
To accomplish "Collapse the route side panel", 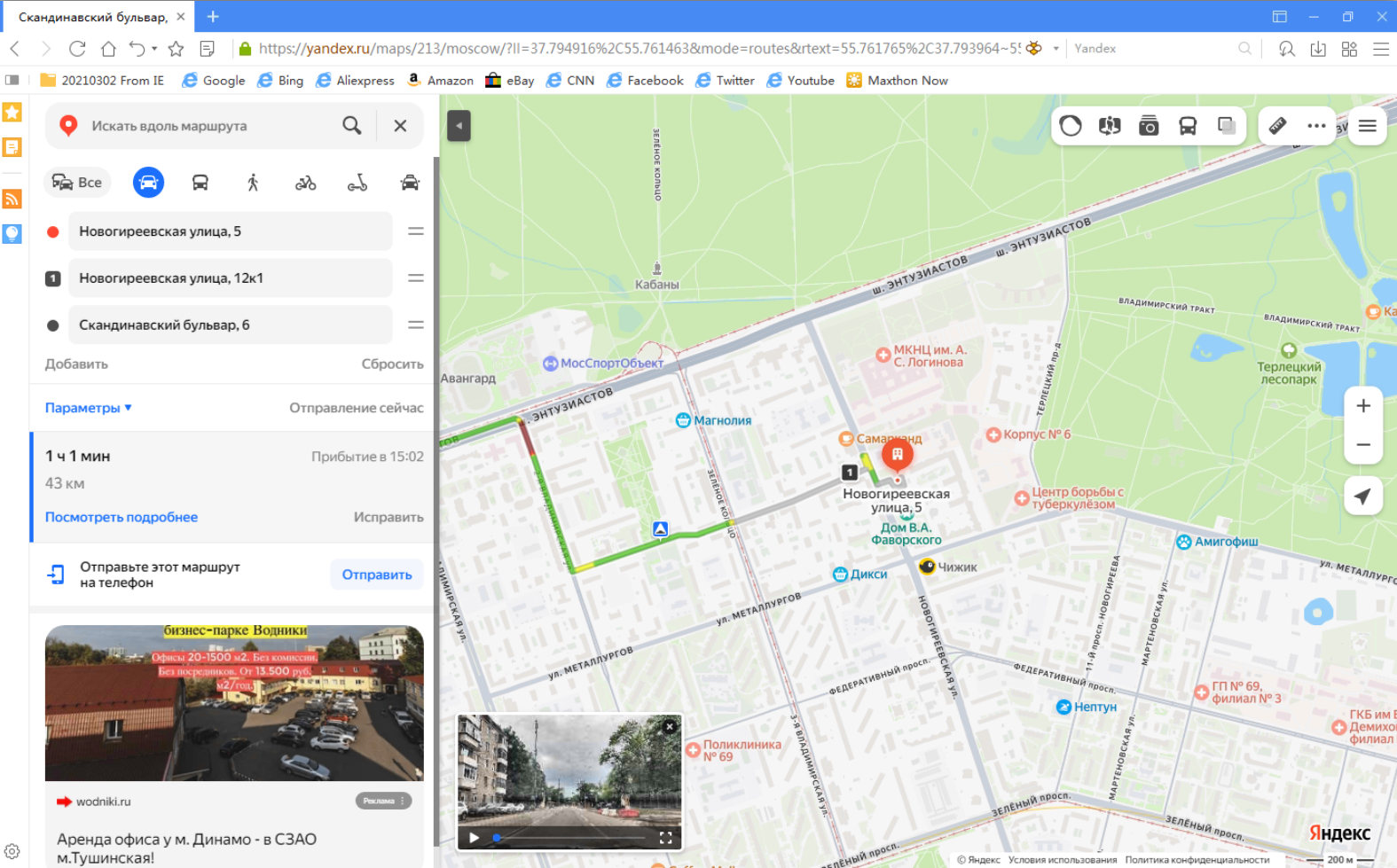I will pos(459,126).
